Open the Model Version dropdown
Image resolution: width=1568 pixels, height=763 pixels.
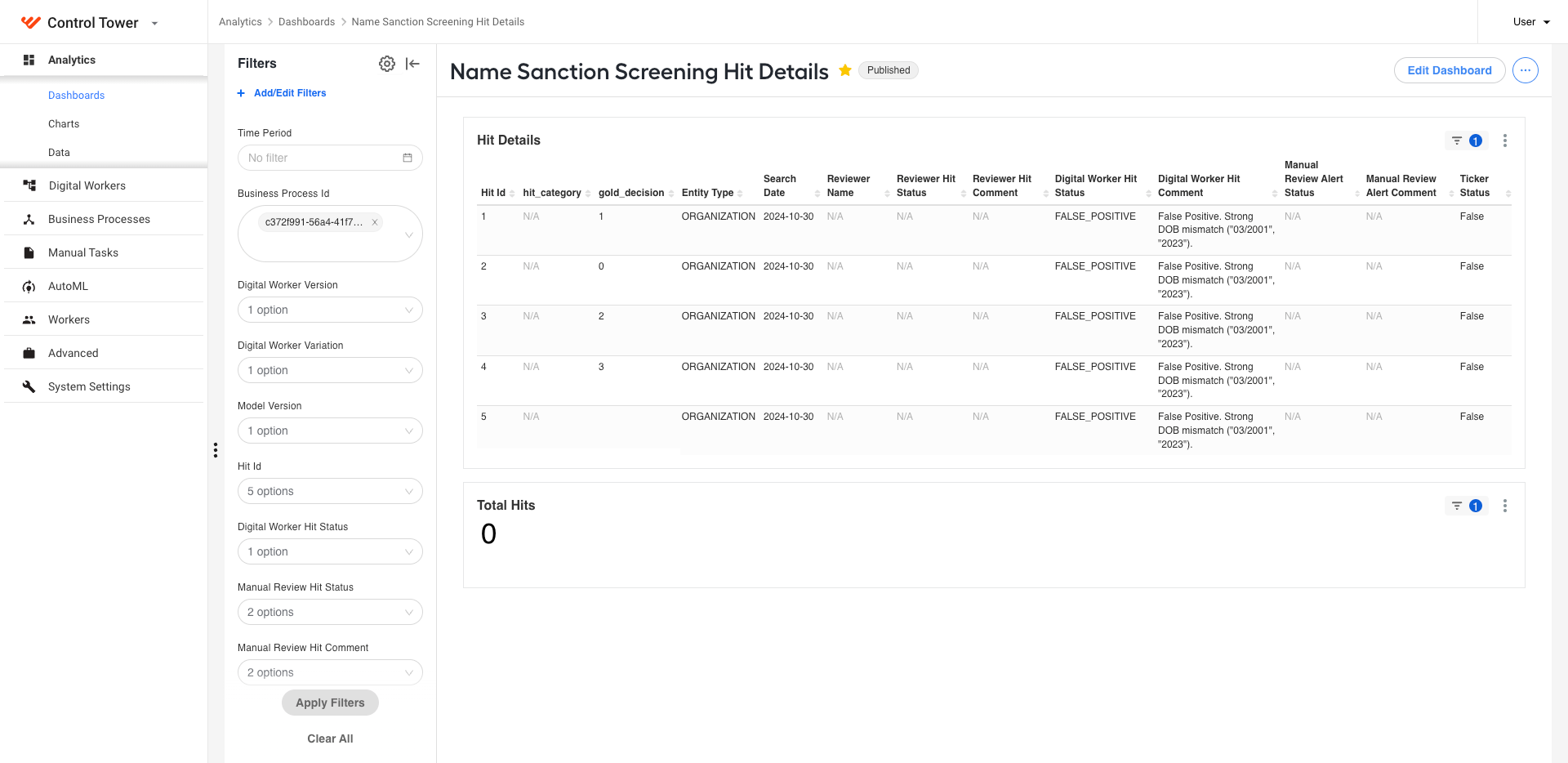(330, 431)
